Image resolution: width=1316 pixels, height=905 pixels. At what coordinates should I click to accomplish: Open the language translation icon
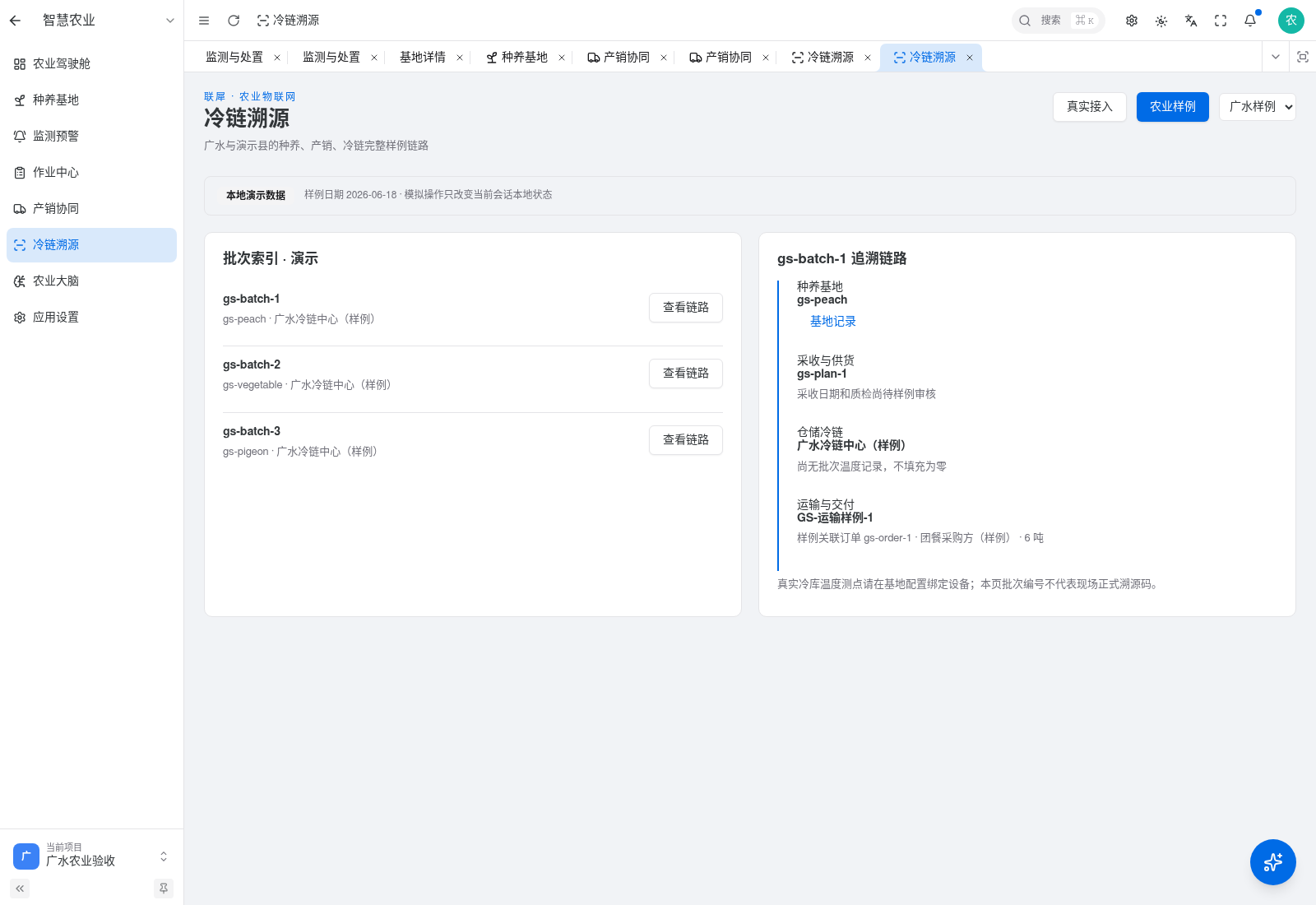[x=1191, y=21]
